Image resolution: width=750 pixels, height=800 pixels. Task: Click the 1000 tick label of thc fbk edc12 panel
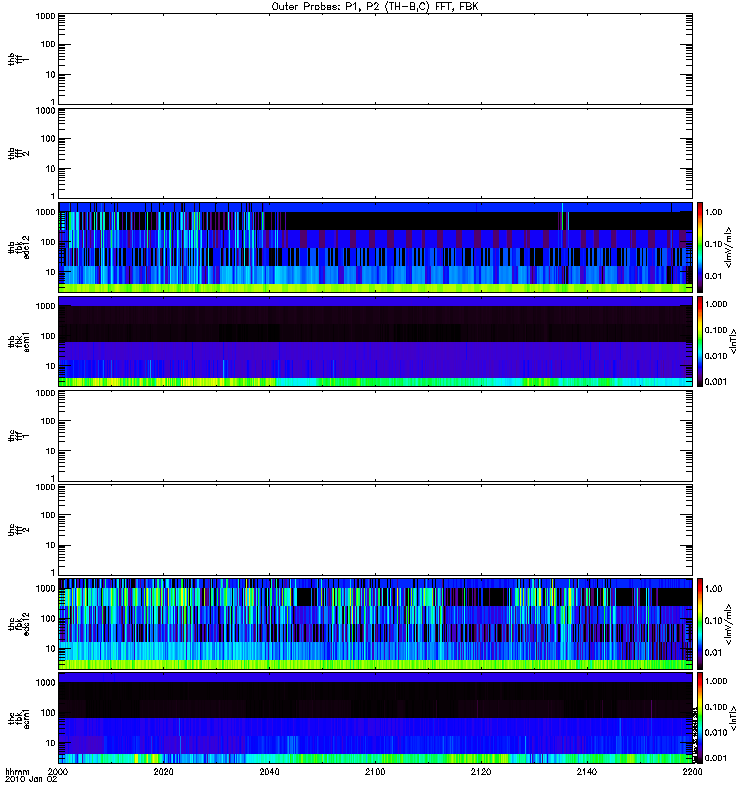[45, 589]
